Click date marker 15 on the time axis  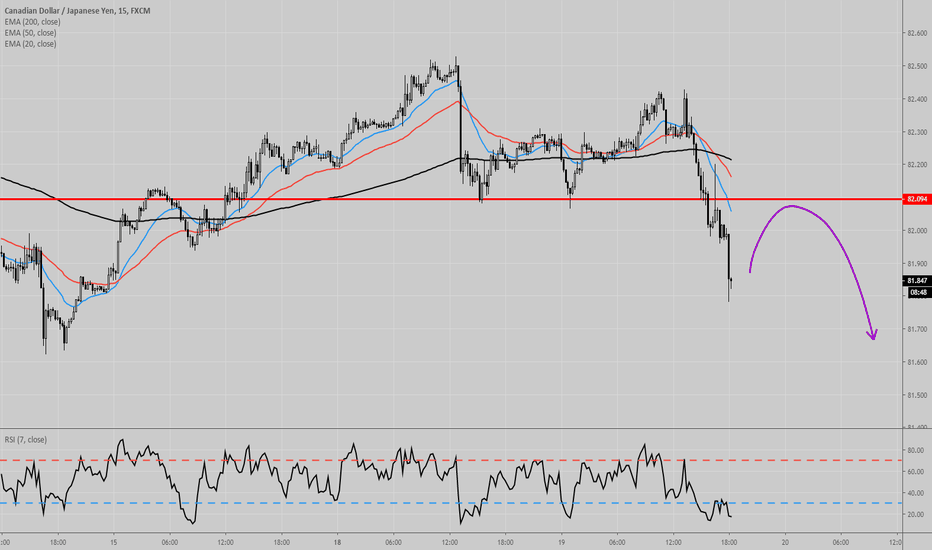[x=113, y=541]
